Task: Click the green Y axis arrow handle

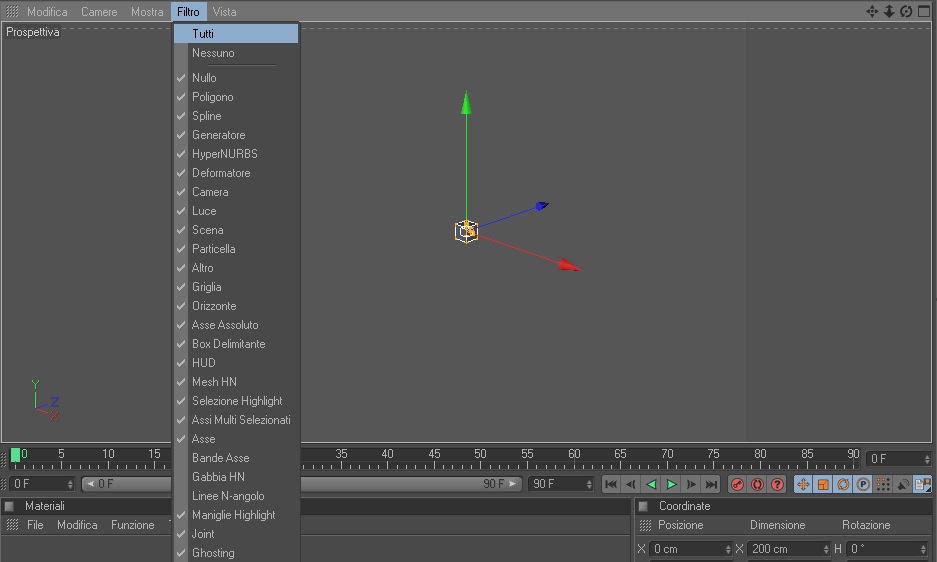Action: pyautogui.click(x=466, y=103)
